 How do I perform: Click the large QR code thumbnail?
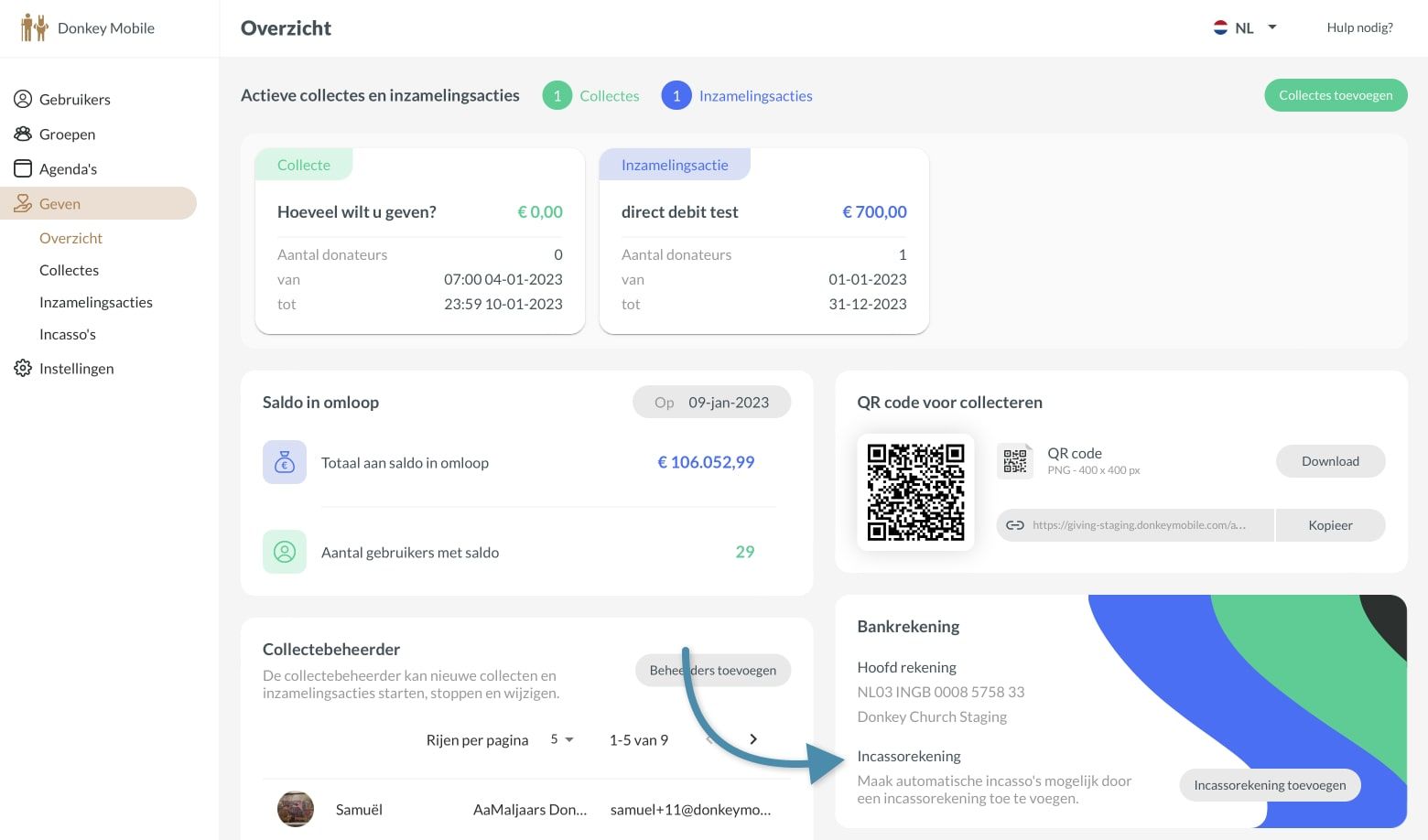pos(915,492)
